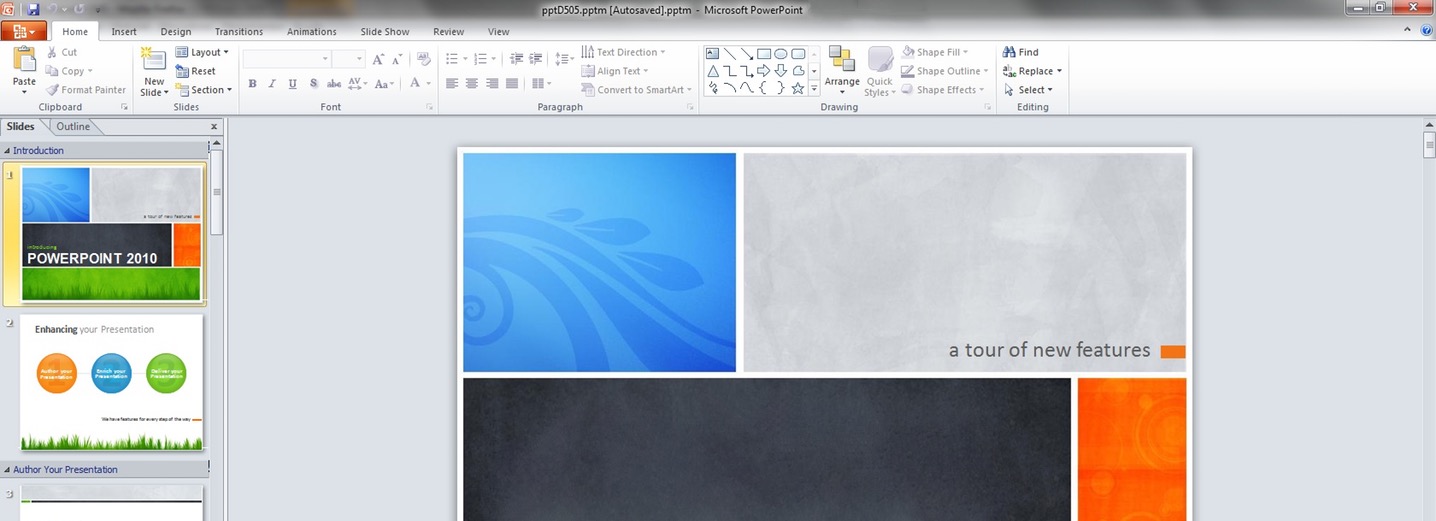This screenshot has width=1436, height=521.
Task: Open the Text Direction dropdown
Action: [625, 52]
